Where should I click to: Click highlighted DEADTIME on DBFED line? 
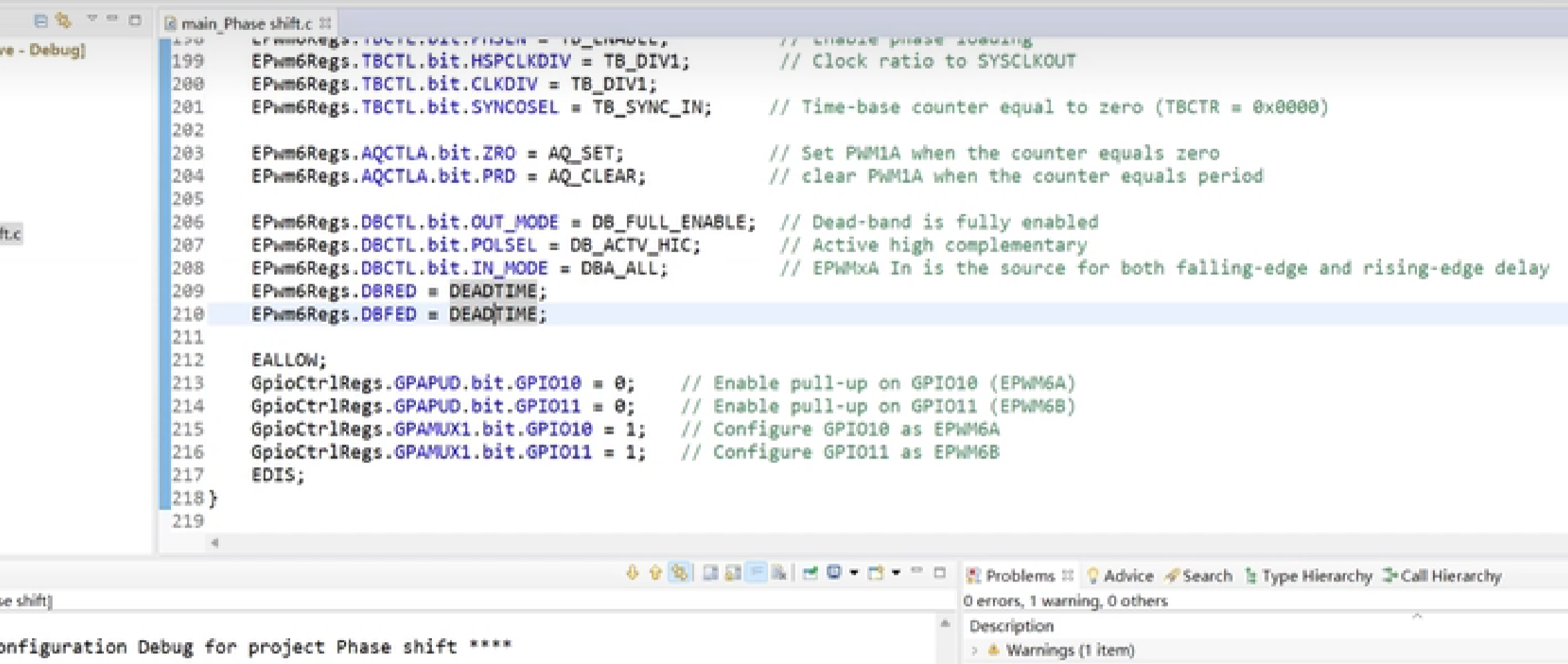(493, 314)
